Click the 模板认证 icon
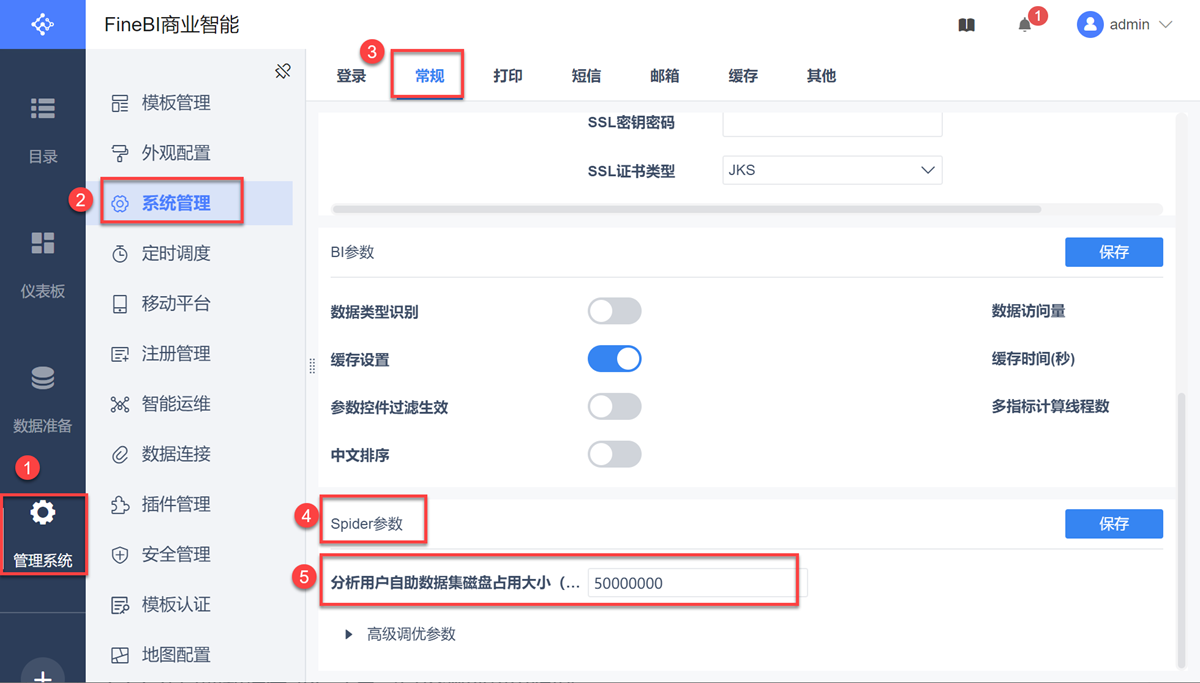1200x683 pixels. pos(120,605)
